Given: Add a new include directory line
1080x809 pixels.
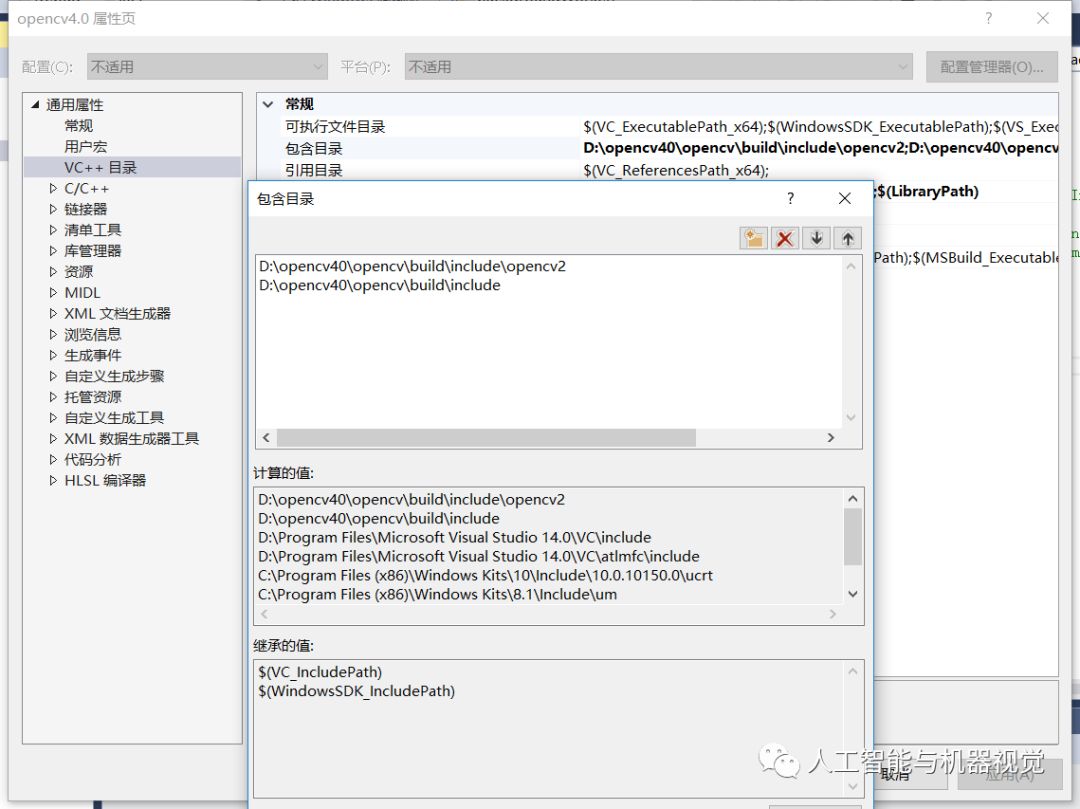Looking at the screenshot, I should pos(754,239).
